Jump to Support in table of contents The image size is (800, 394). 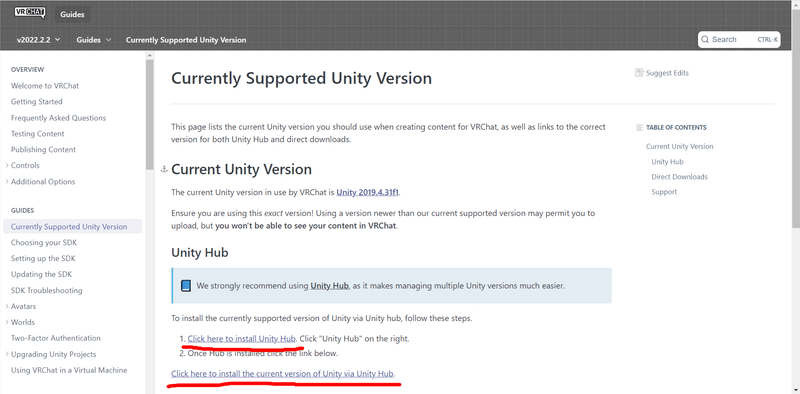pyautogui.click(x=664, y=192)
